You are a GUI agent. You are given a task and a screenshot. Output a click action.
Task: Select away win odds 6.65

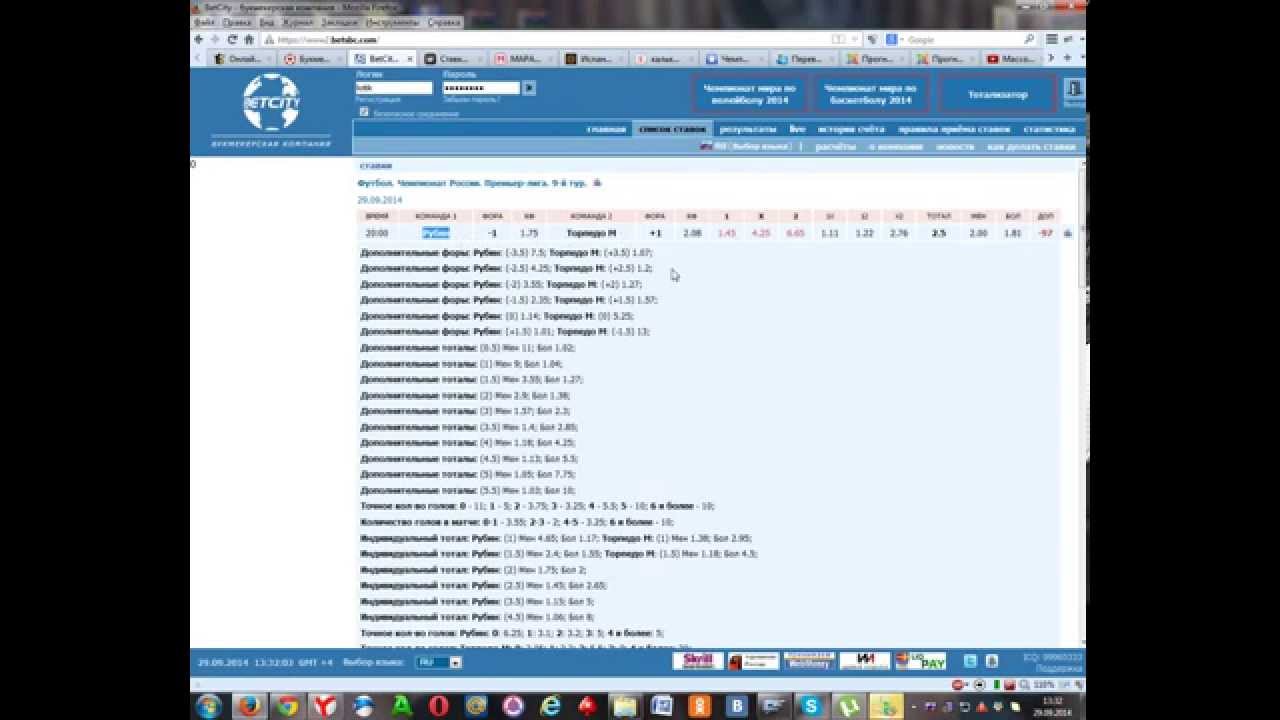pos(796,233)
